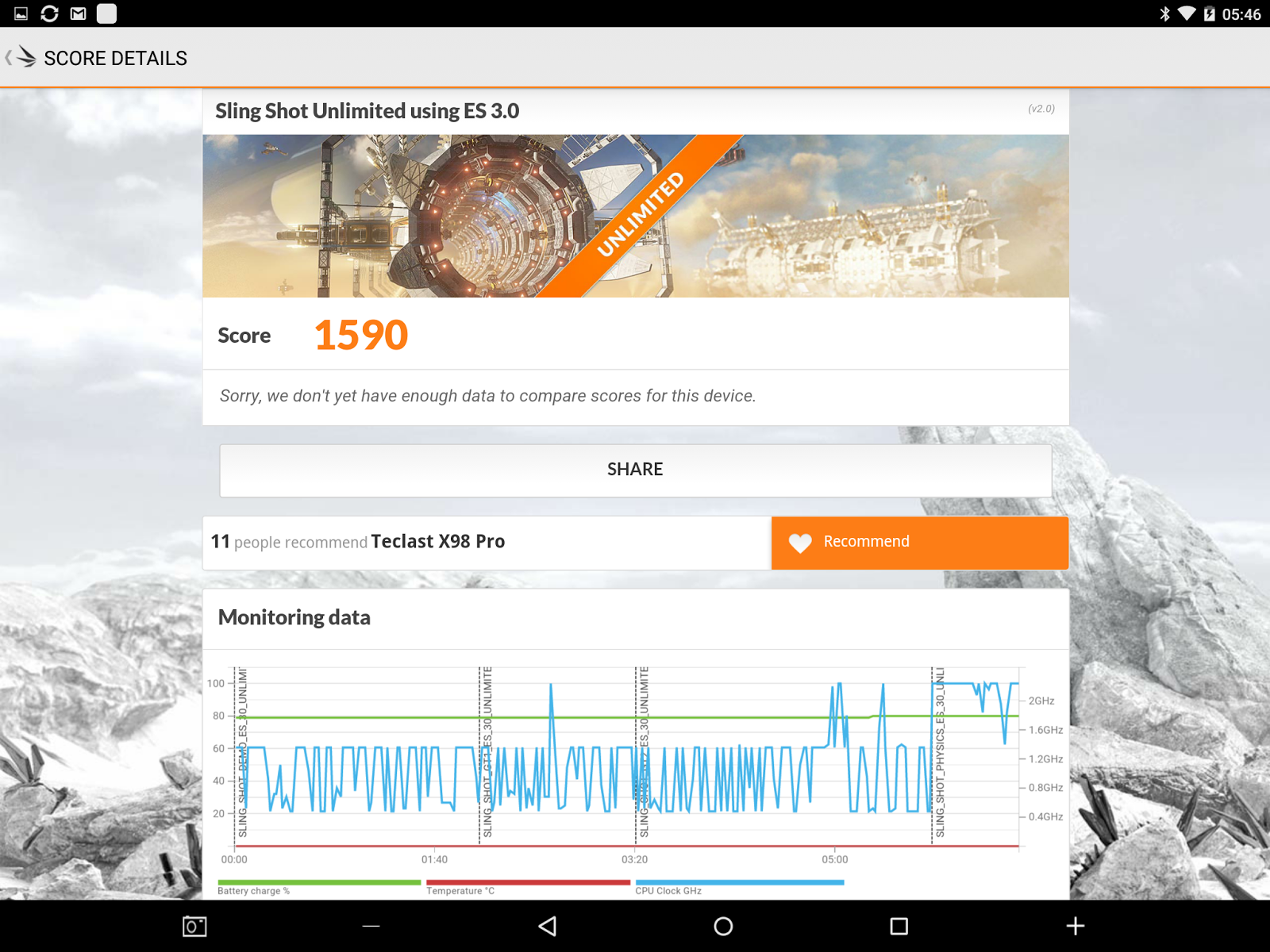1270x952 pixels.
Task: Open the Gmail notification icon
Action: [x=78, y=13]
